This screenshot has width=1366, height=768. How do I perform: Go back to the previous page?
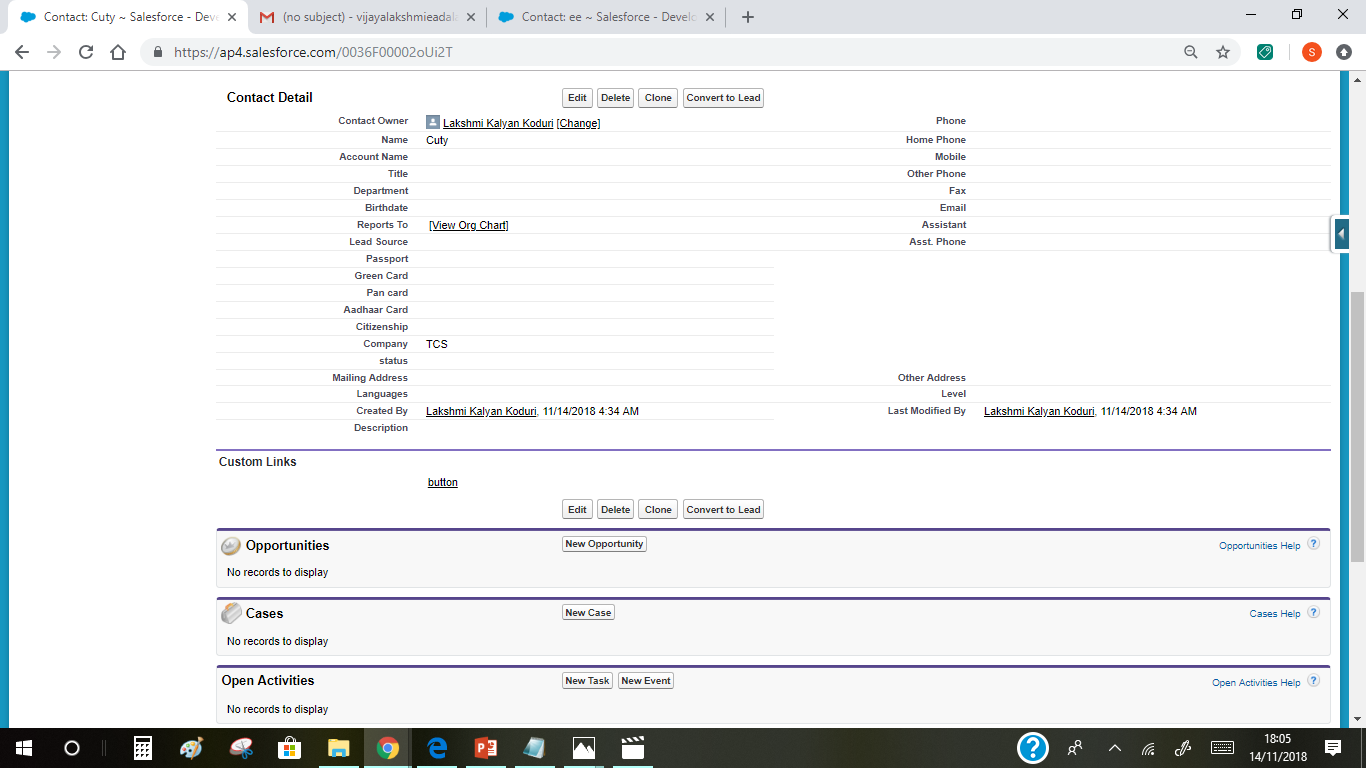(22, 52)
